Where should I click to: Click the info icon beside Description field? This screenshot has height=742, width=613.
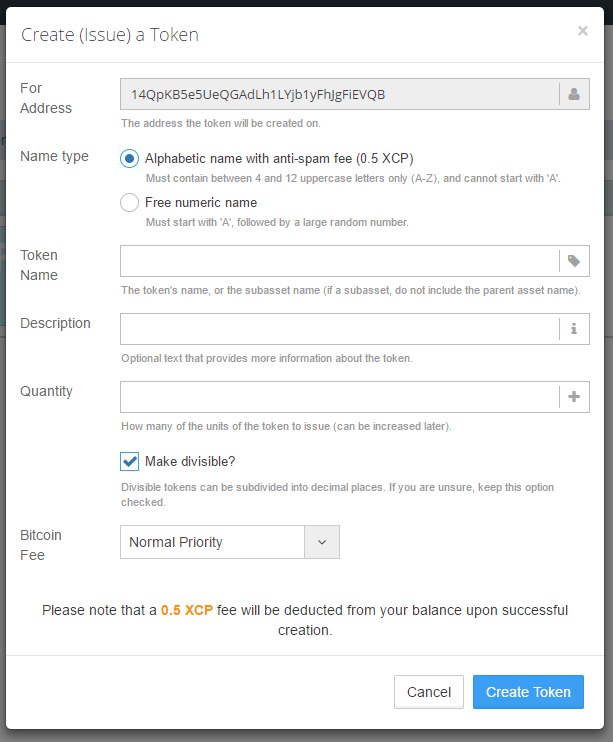[574, 329]
